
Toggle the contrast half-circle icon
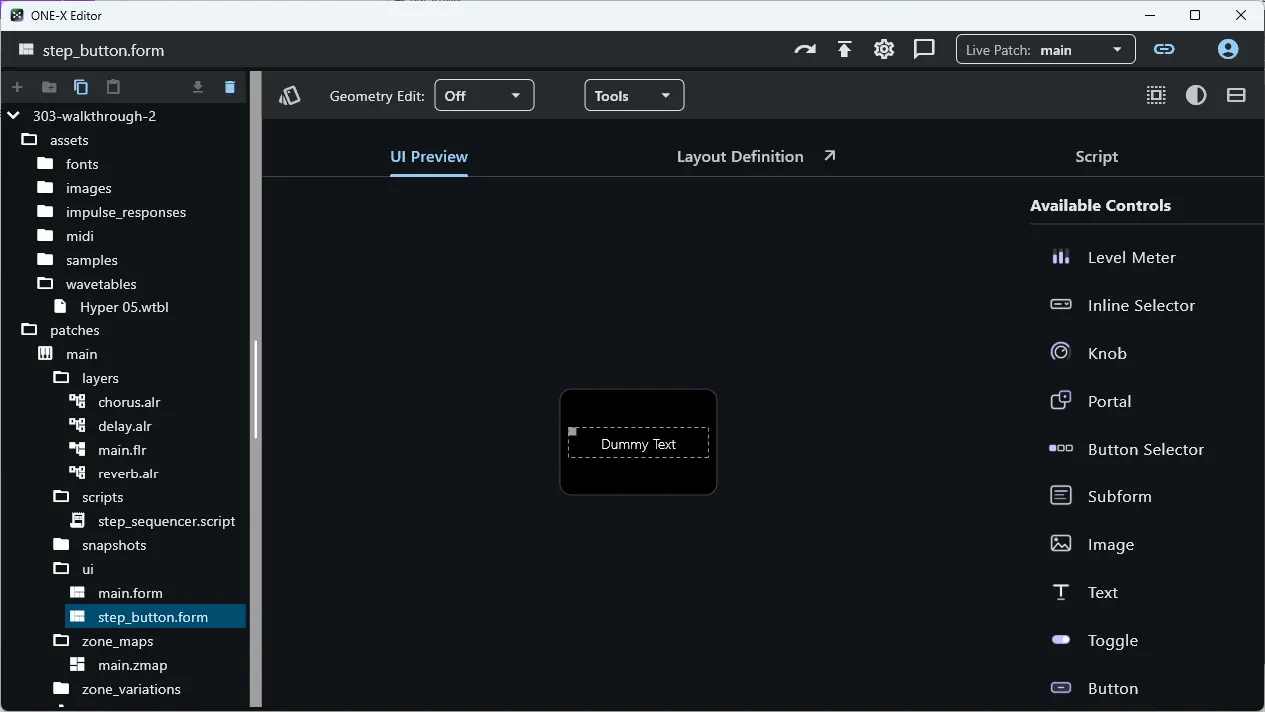click(x=1196, y=95)
